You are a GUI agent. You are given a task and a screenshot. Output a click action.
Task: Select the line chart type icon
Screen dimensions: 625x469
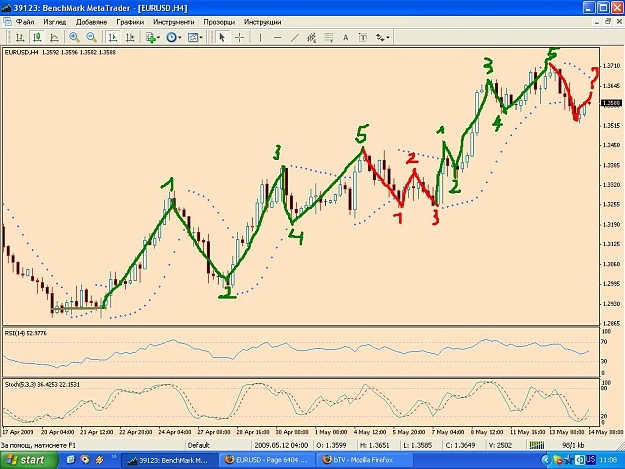[54, 38]
